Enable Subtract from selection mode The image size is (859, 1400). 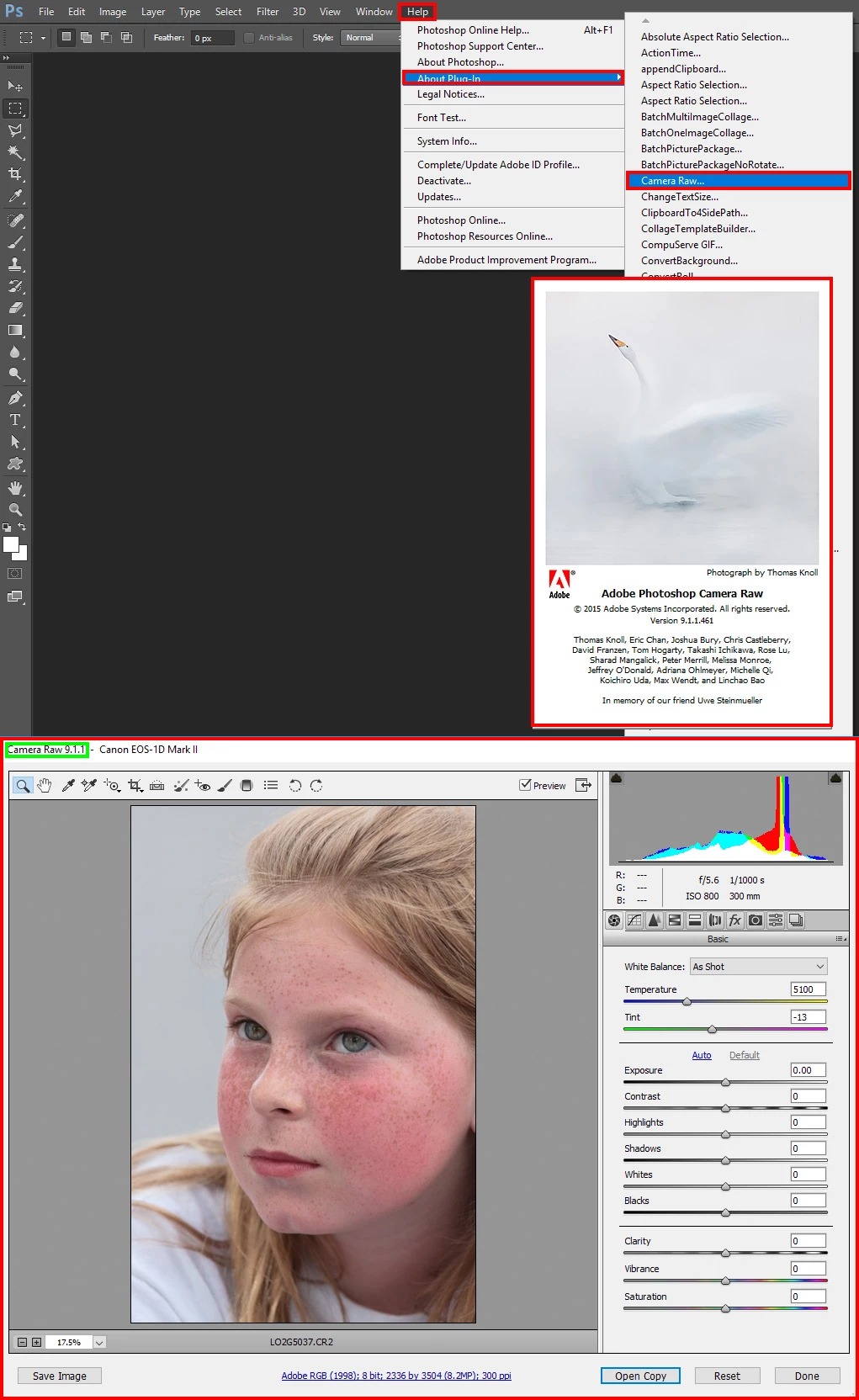pyautogui.click(x=106, y=37)
